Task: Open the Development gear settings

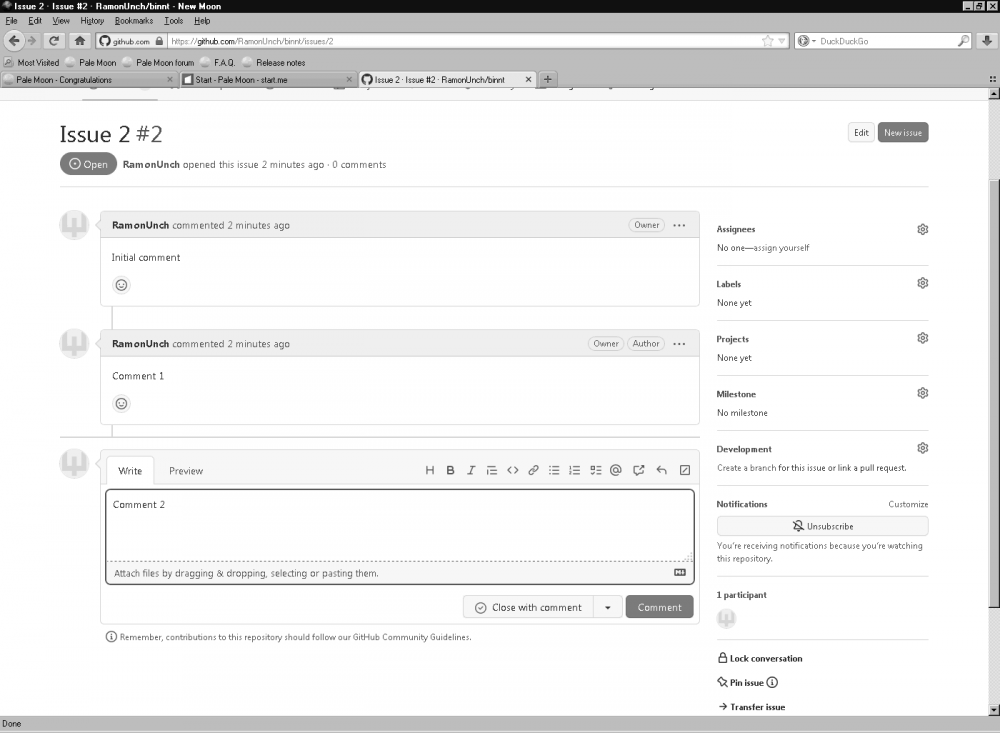Action: [922, 448]
